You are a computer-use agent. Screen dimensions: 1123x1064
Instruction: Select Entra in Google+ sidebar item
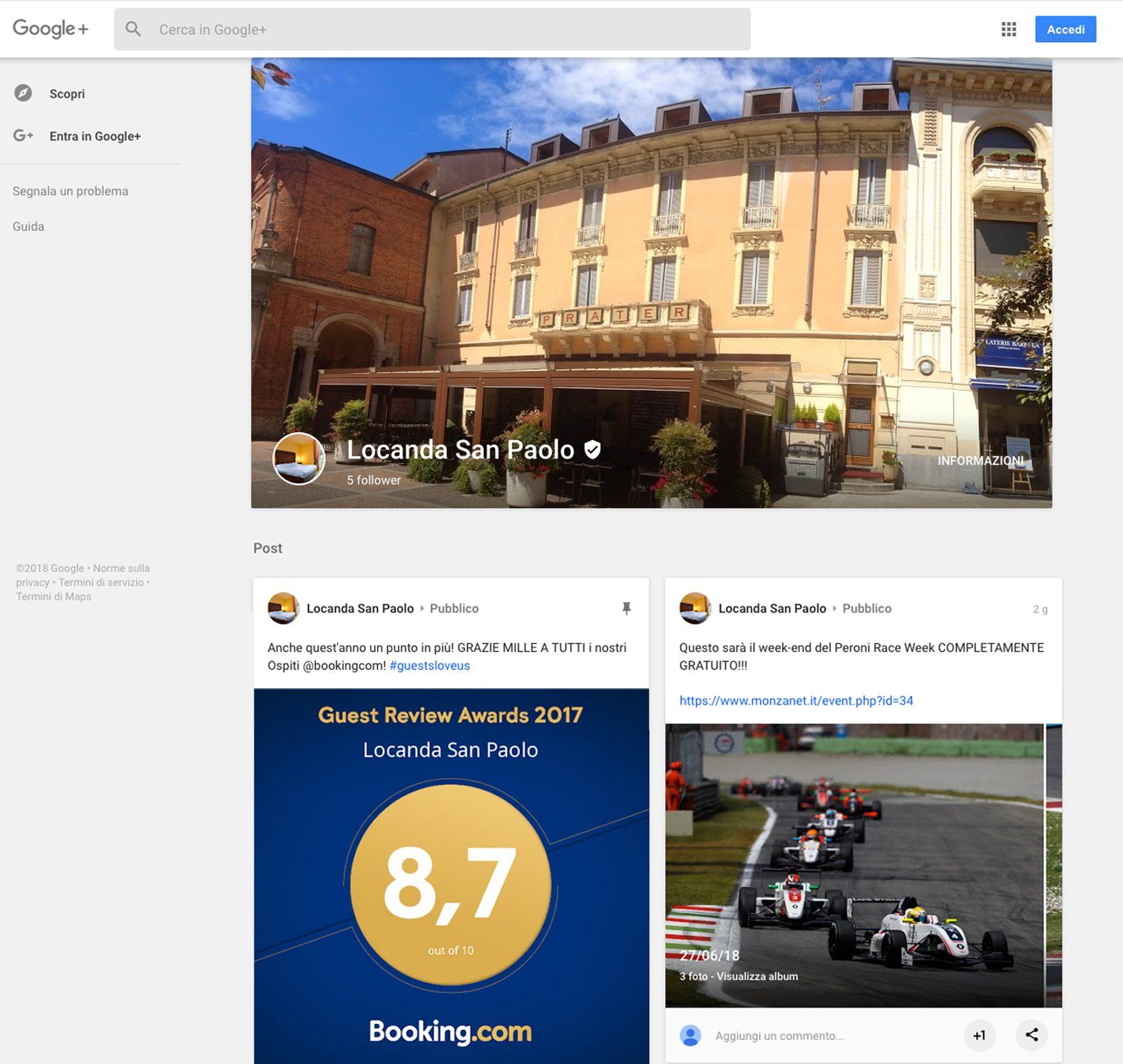point(95,136)
